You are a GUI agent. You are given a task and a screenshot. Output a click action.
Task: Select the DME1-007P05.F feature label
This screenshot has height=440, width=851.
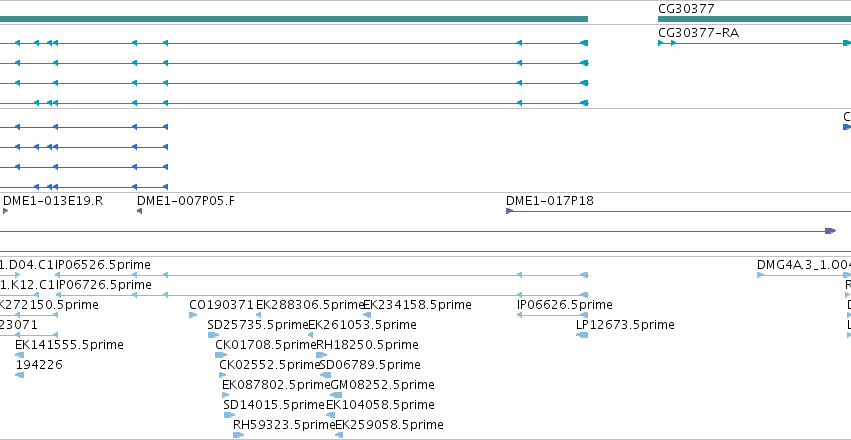[x=186, y=201]
